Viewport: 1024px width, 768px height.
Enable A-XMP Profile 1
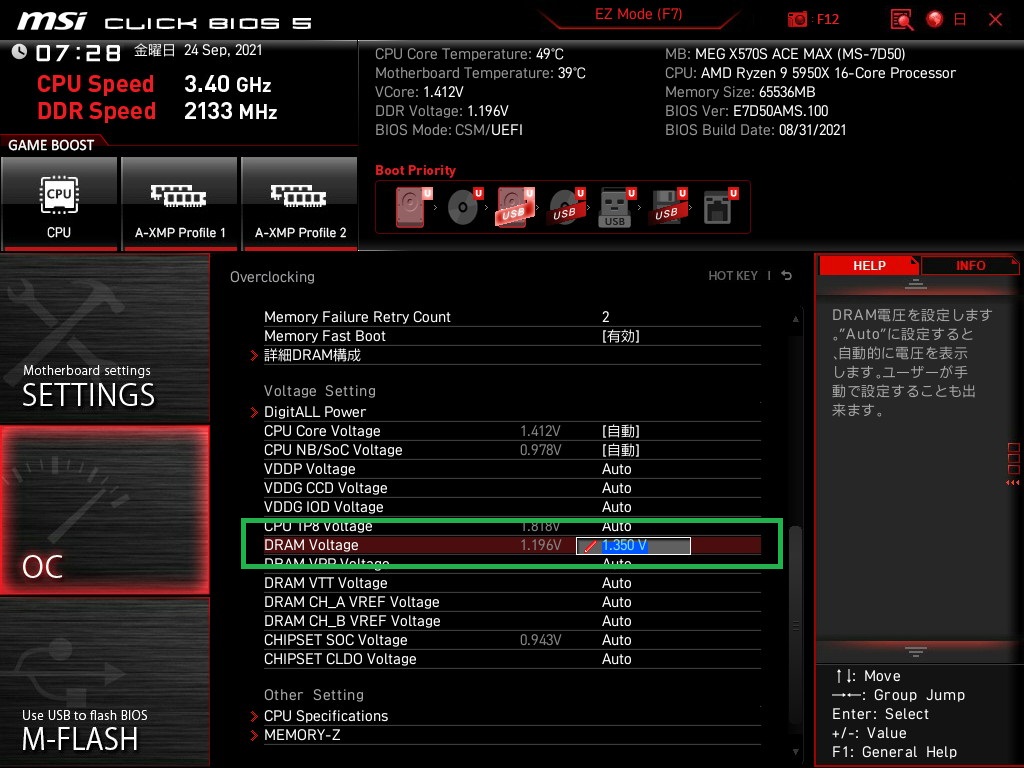[x=180, y=203]
